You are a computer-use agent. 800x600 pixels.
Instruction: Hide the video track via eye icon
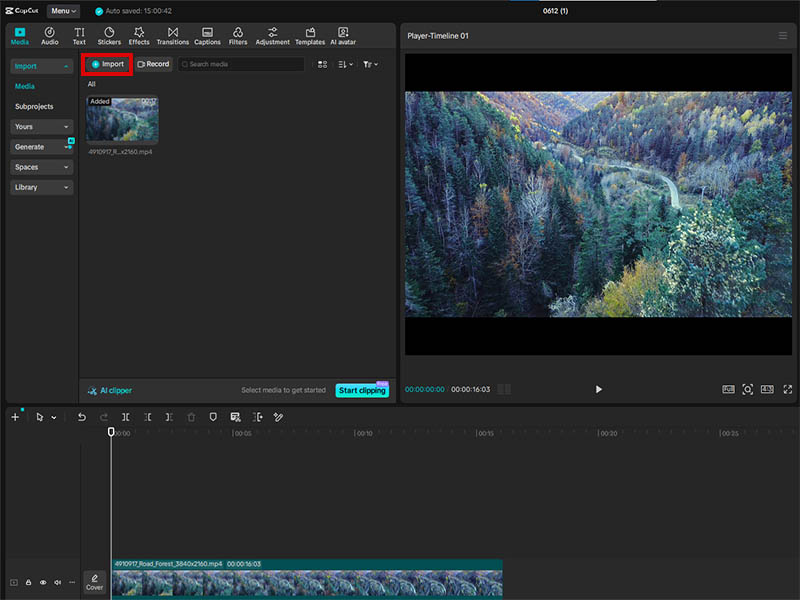tap(43, 582)
